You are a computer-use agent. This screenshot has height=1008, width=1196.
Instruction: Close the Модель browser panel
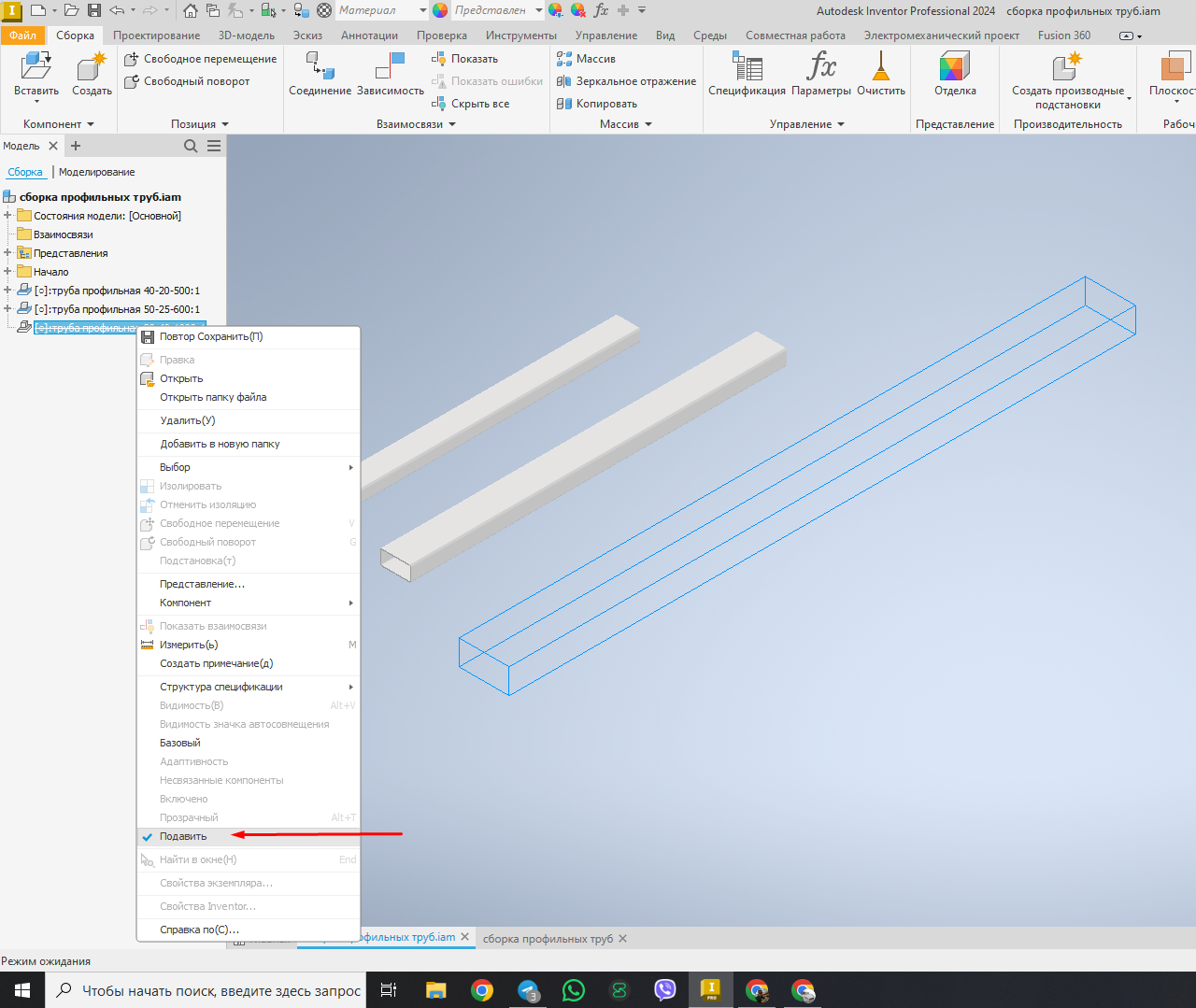53,146
